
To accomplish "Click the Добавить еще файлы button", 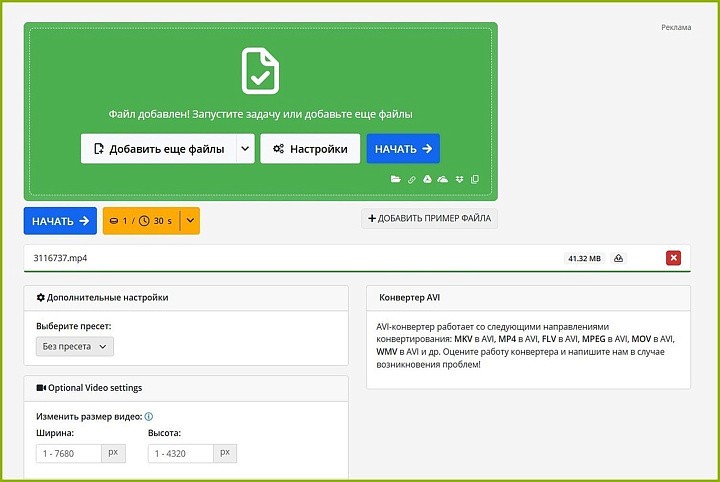I will click(159, 149).
